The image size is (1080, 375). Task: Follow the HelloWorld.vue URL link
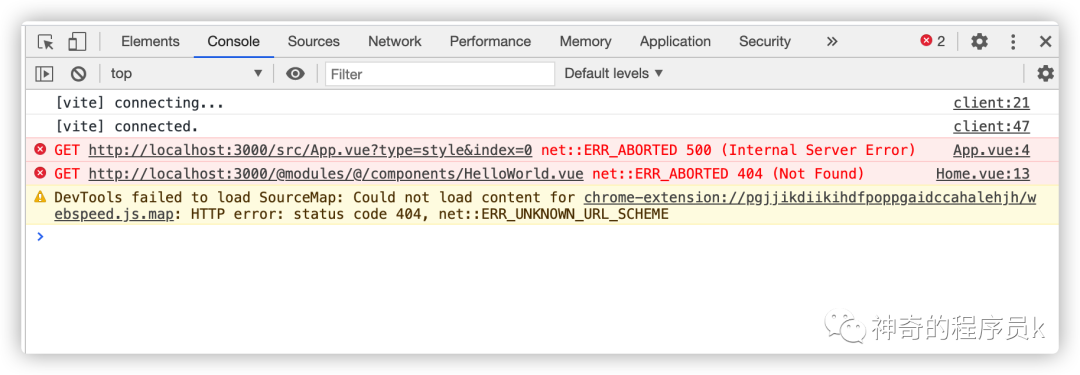[x=336, y=174]
